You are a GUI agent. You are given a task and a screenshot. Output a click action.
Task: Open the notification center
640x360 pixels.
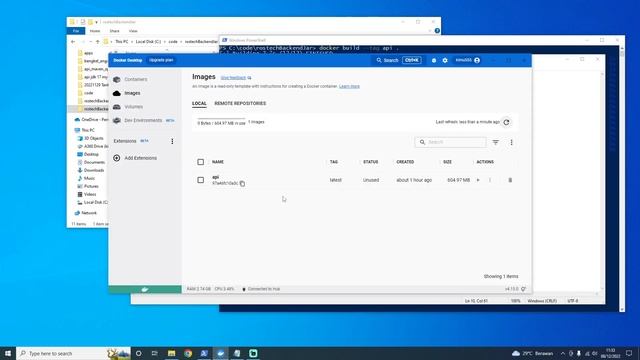tap(629, 353)
